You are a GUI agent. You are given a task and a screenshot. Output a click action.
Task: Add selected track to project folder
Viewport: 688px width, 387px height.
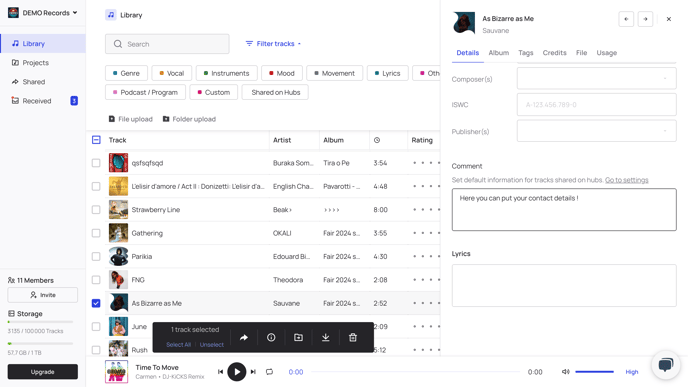coord(298,337)
